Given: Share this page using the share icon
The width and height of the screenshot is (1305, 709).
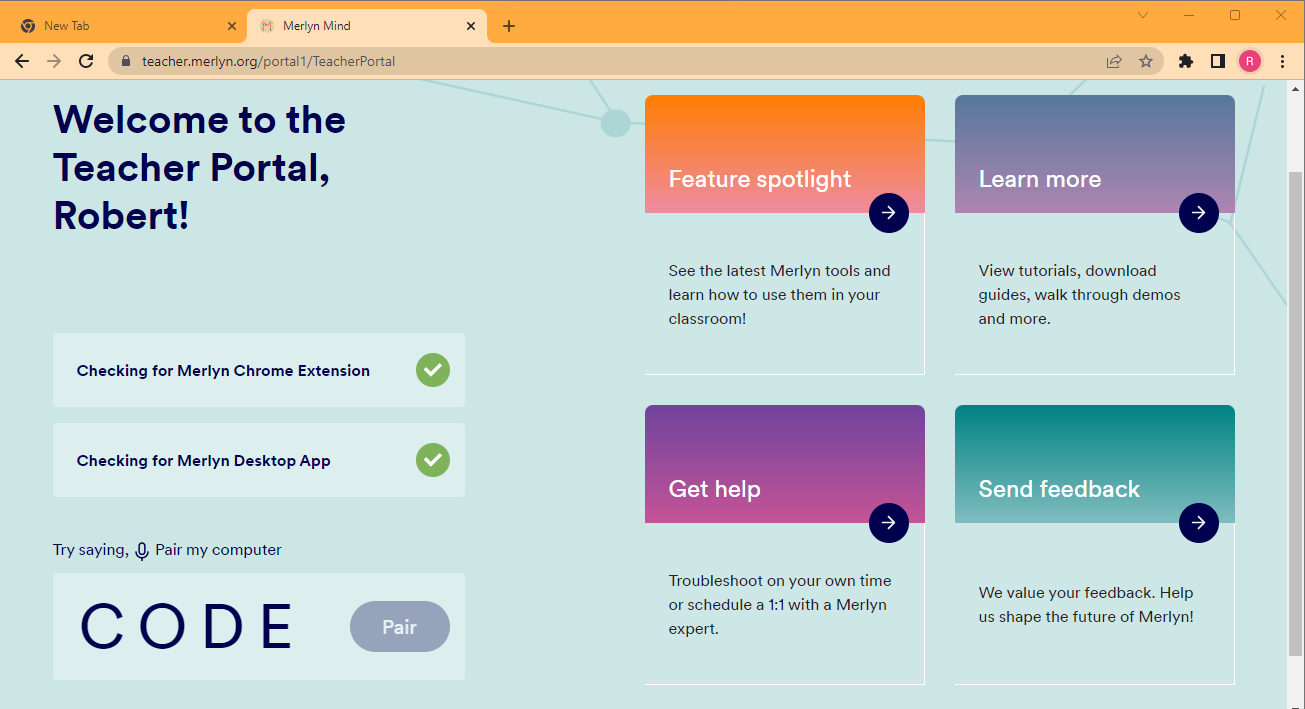Looking at the screenshot, I should coord(1114,61).
